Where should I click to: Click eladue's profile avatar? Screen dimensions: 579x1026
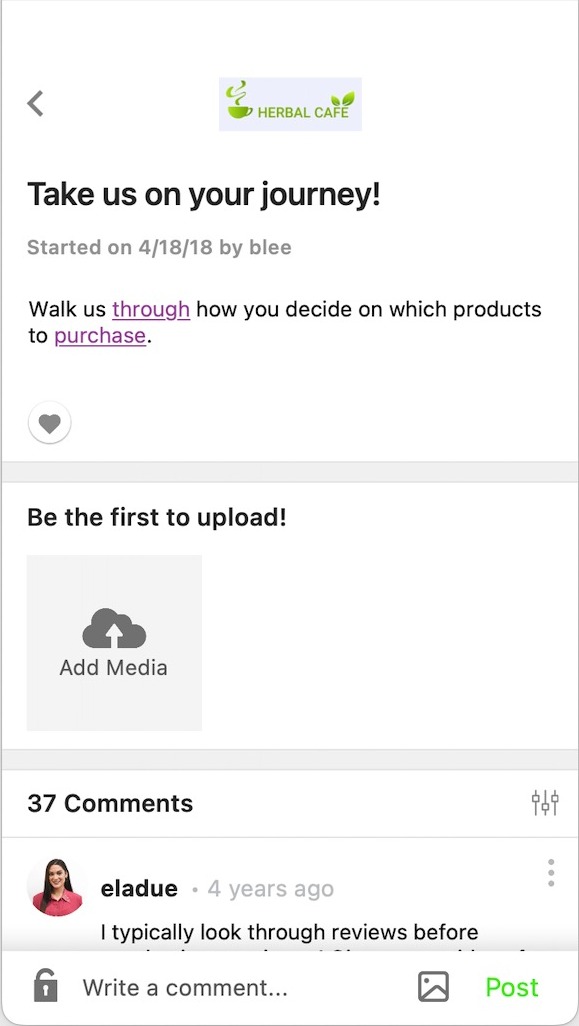(x=57, y=887)
